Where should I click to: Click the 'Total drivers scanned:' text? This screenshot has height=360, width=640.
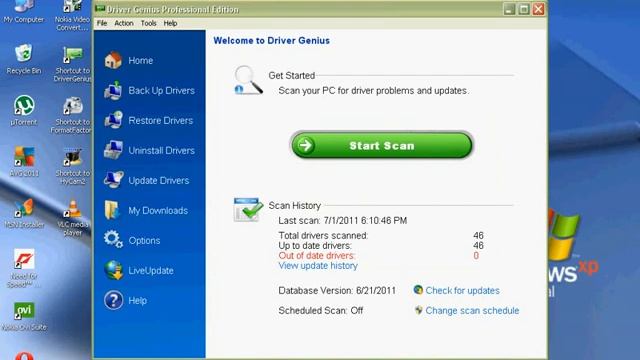click(x=323, y=236)
